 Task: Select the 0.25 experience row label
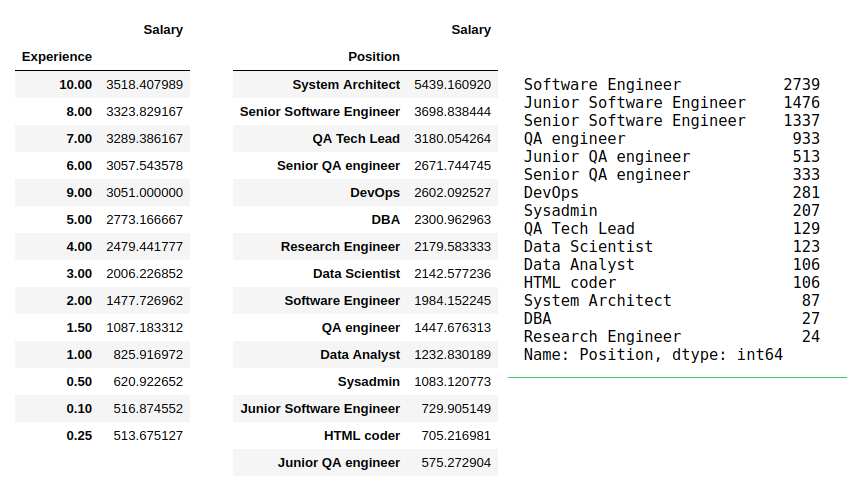click(78, 435)
